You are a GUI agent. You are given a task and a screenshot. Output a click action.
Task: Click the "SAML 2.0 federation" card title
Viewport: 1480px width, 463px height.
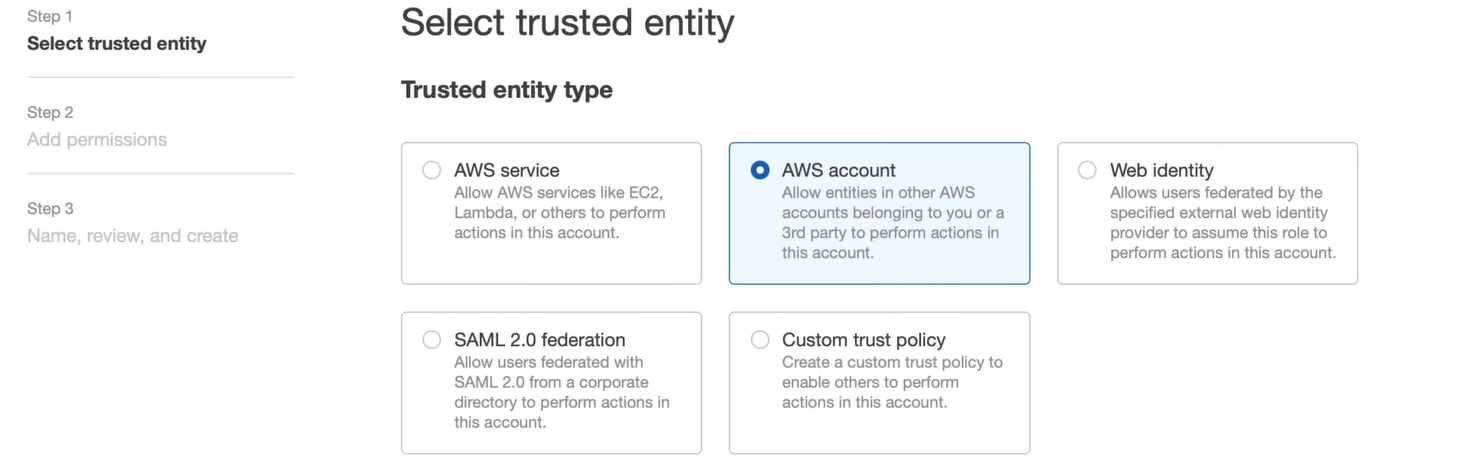[x=540, y=340]
